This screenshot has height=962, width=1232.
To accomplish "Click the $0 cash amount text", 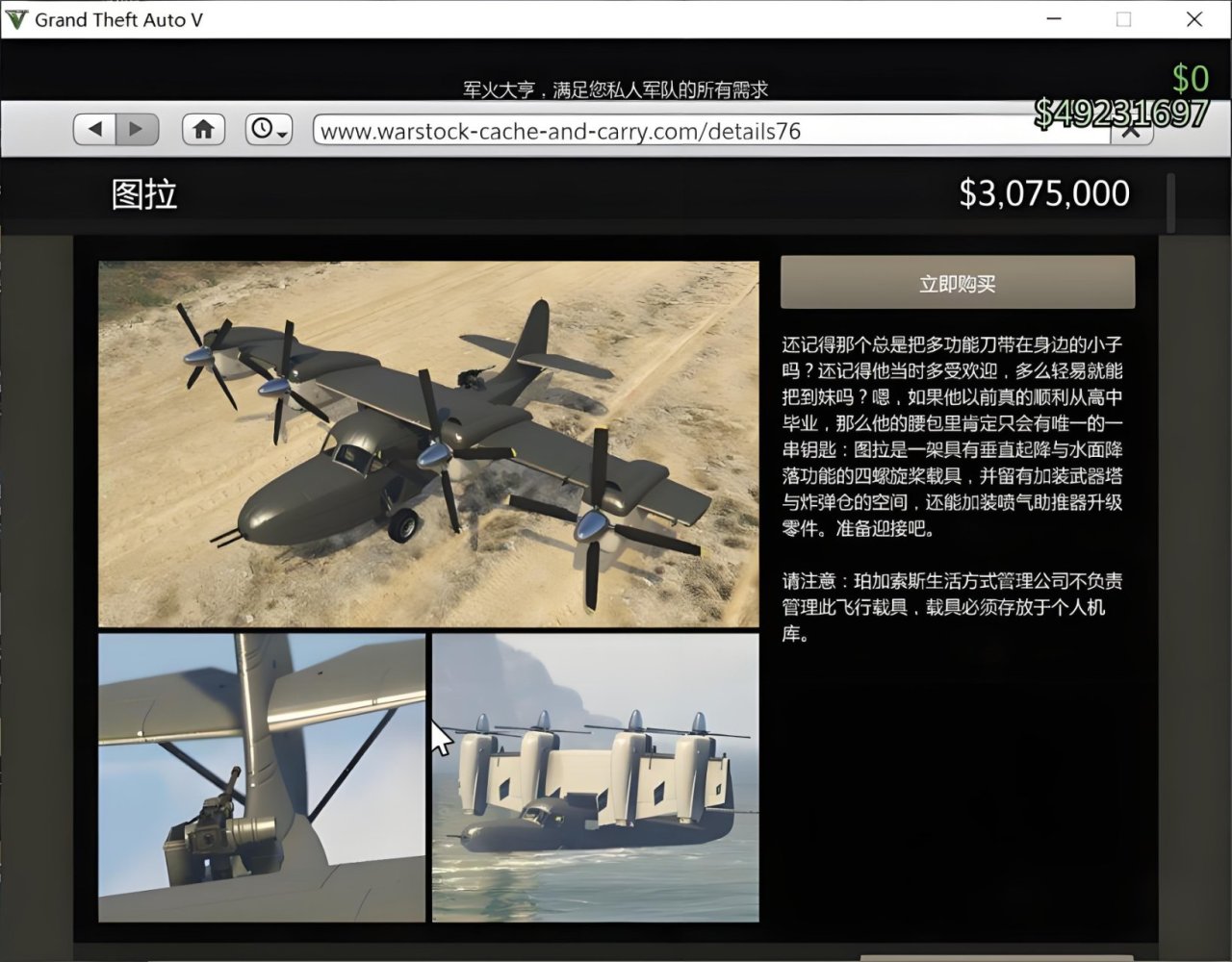I will (1191, 77).
